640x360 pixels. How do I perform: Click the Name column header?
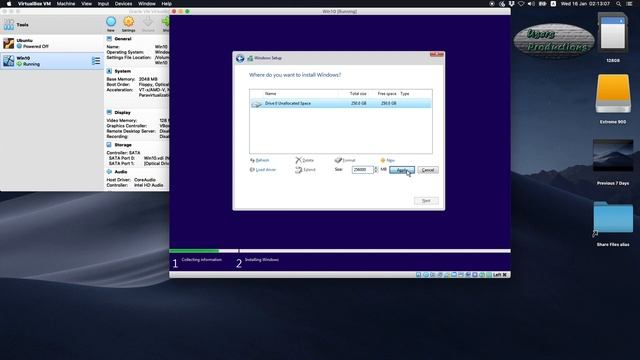point(270,94)
